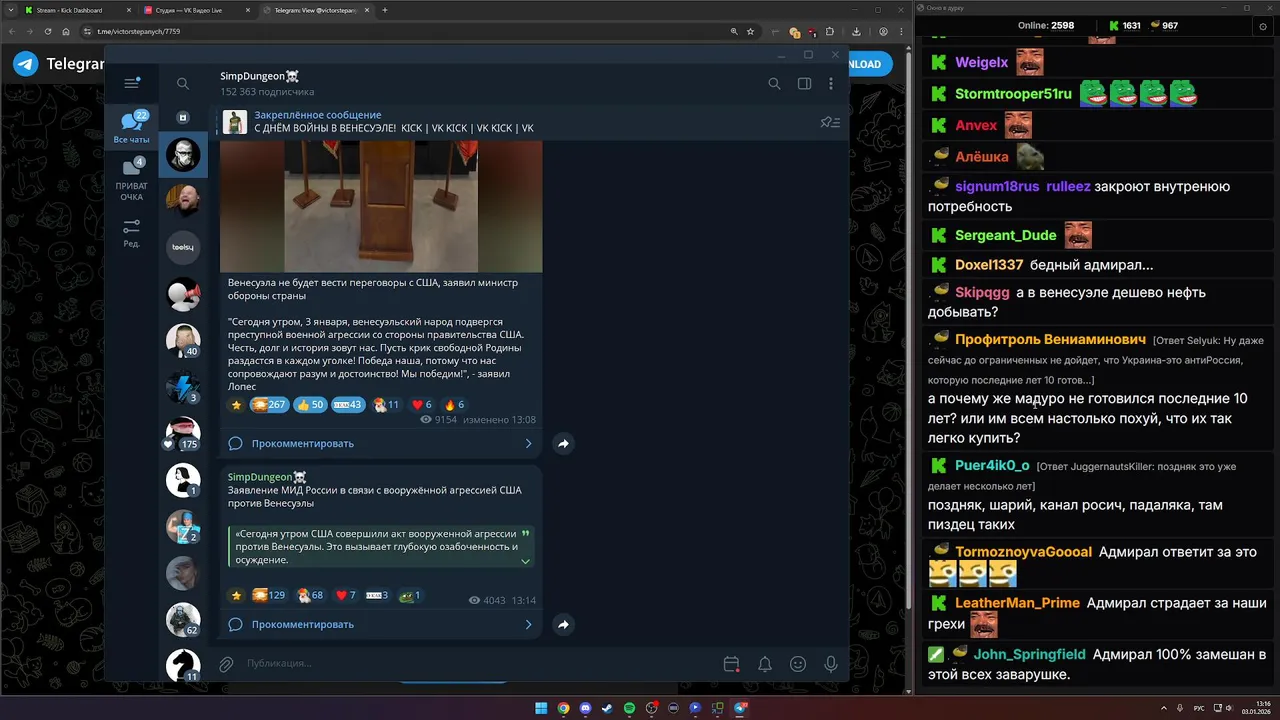Open chat with the 40 unread badge
This screenshot has height=720, width=1280.
tap(183, 341)
